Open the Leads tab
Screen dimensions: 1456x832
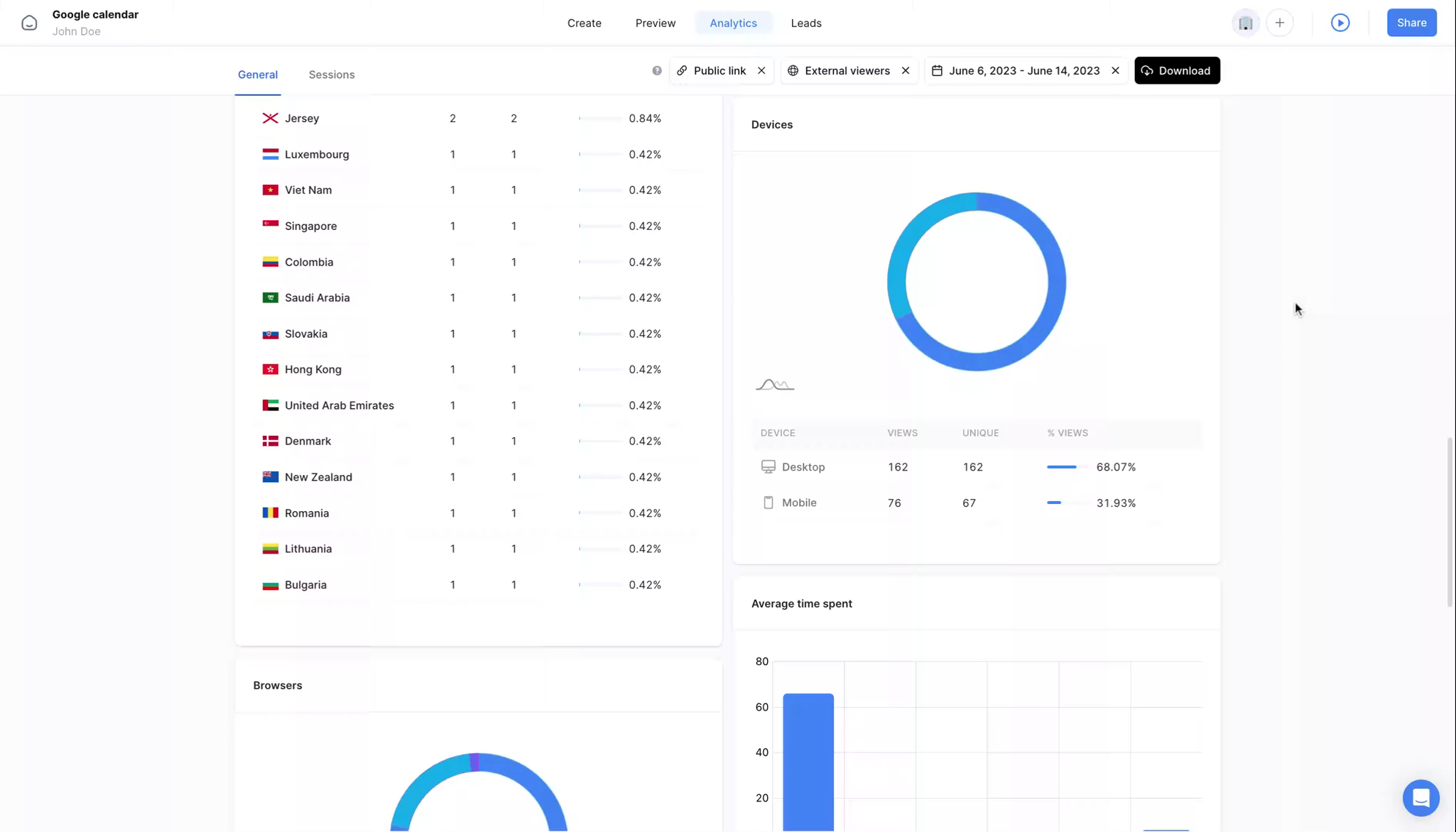point(805,23)
